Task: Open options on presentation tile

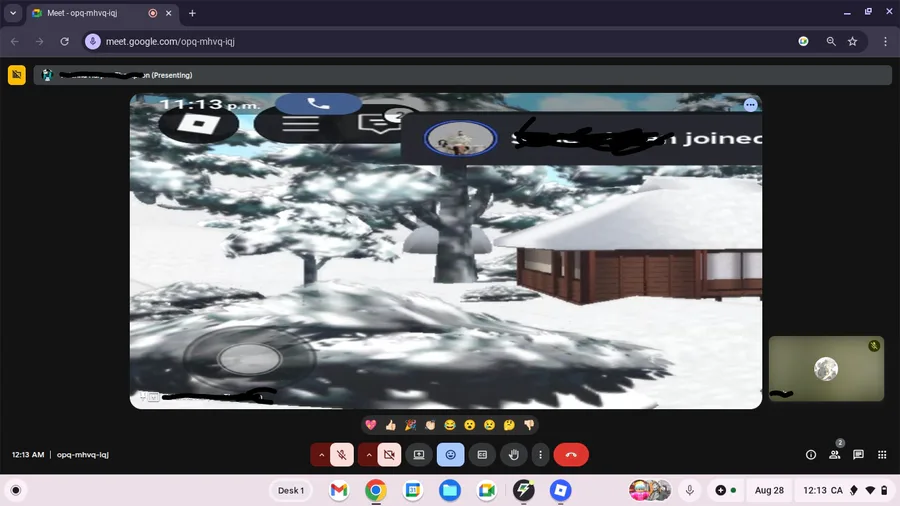Action: (x=750, y=105)
